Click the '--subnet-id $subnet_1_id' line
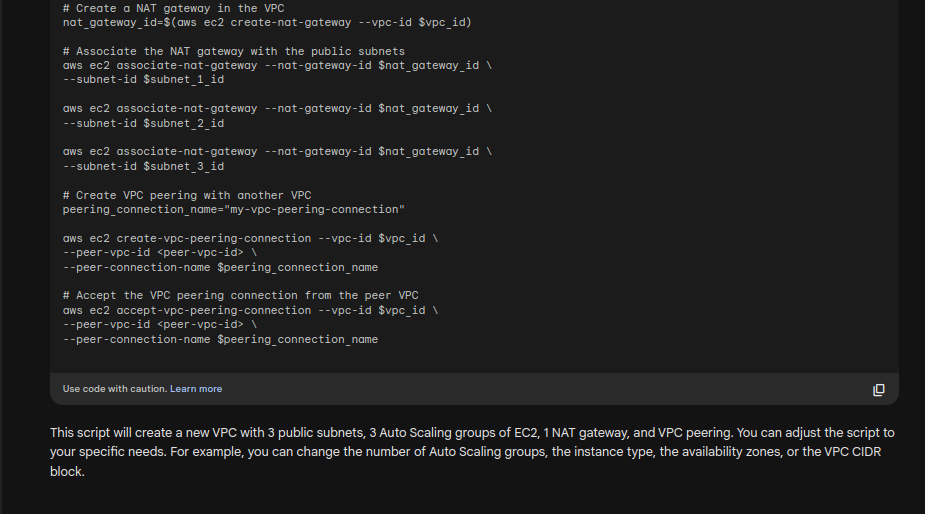The height and width of the screenshot is (514, 925). point(143,80)
